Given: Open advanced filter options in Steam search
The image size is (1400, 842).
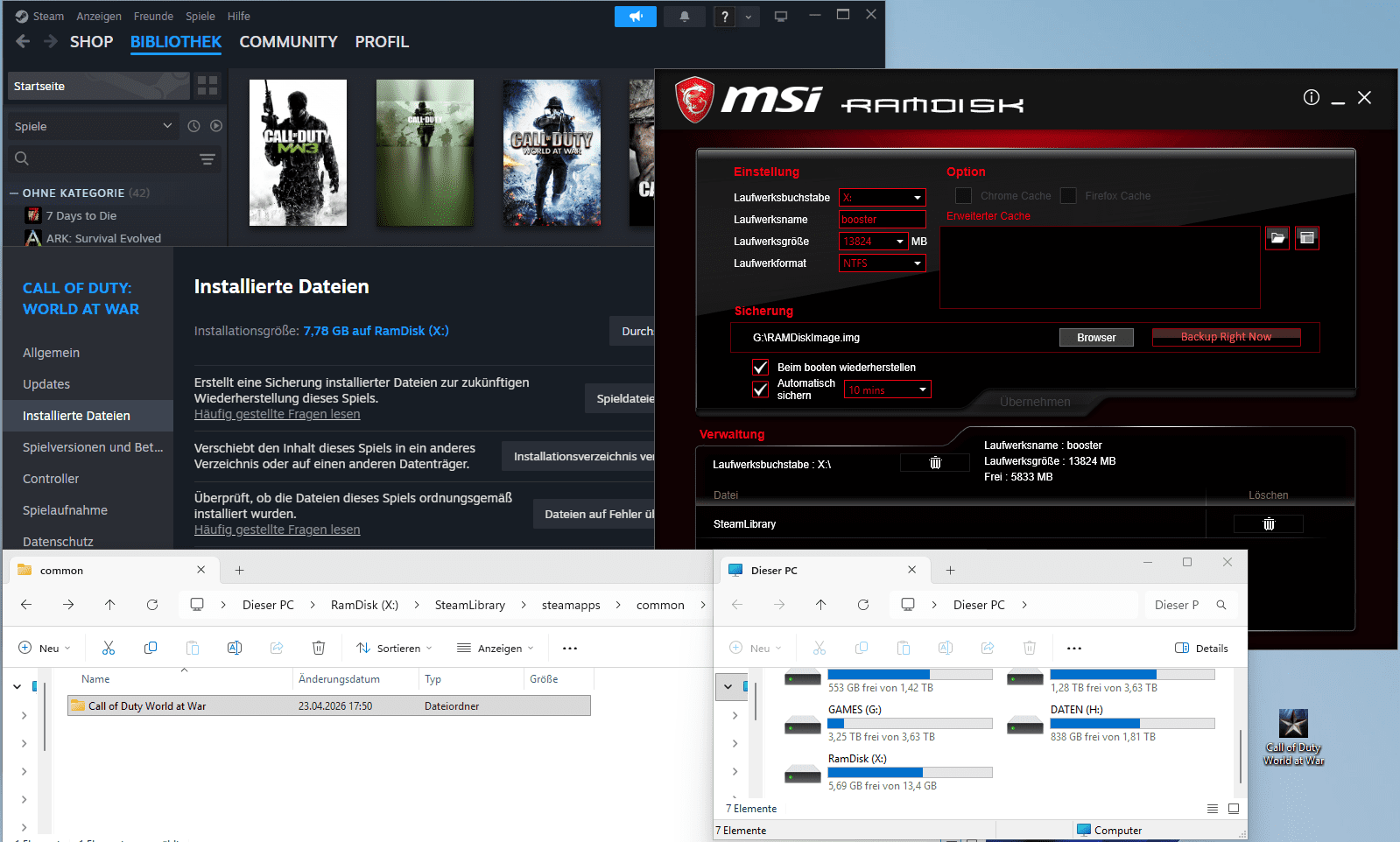Looking at the screenshot, I should pyautogui.click(x=208, y=159).
